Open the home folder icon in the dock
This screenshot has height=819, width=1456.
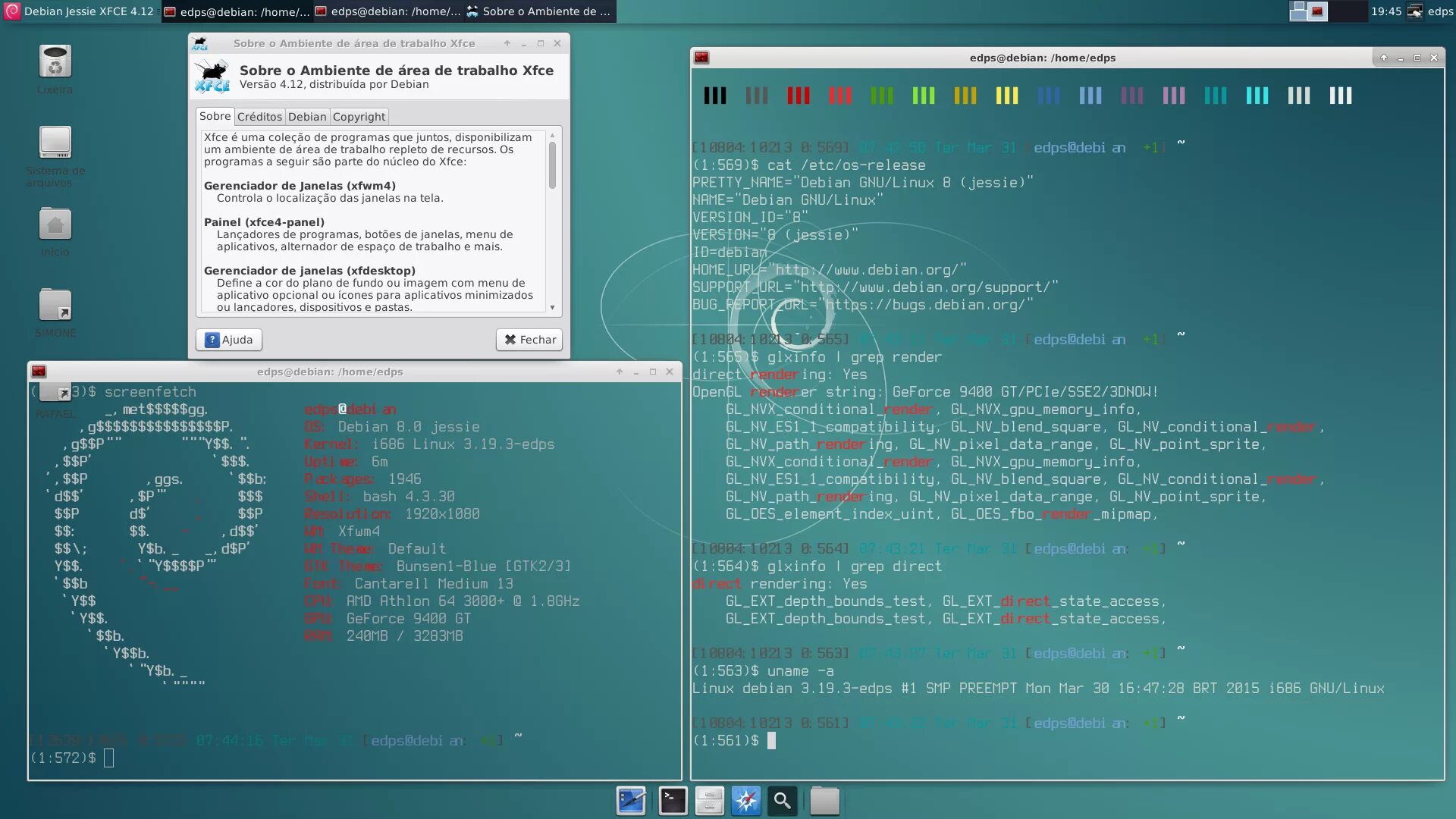[824, 800]
